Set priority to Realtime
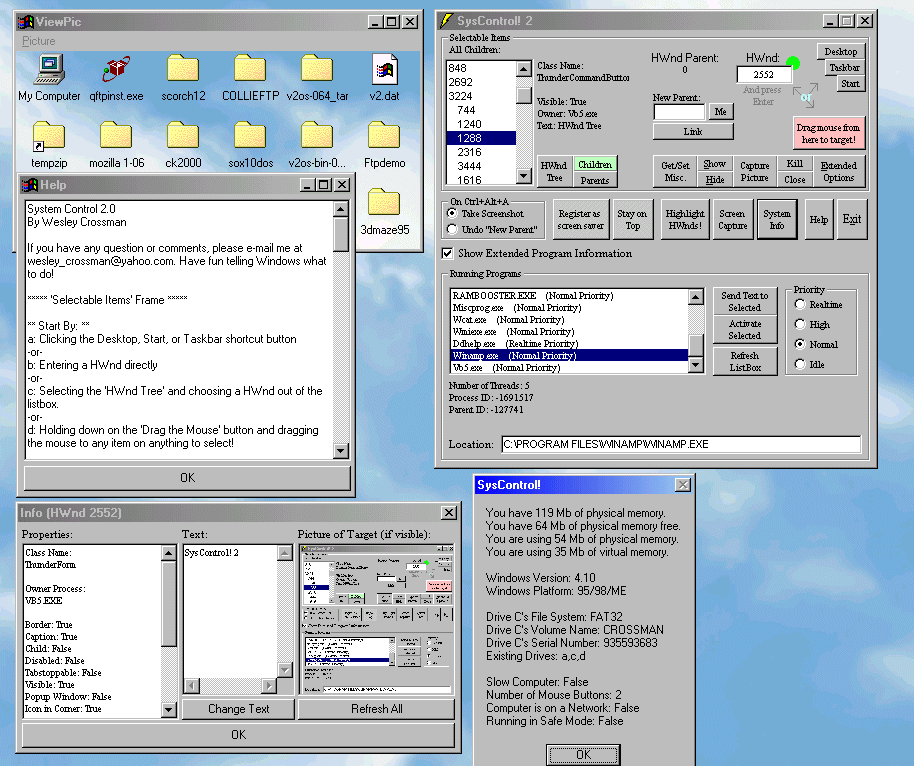 800,305
